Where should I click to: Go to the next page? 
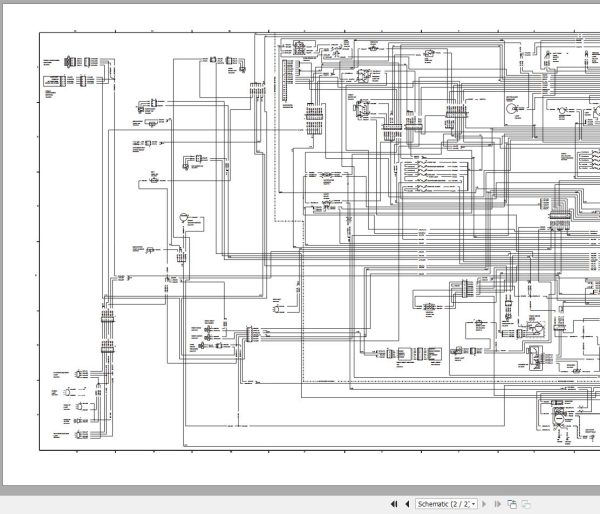(484, 504)
